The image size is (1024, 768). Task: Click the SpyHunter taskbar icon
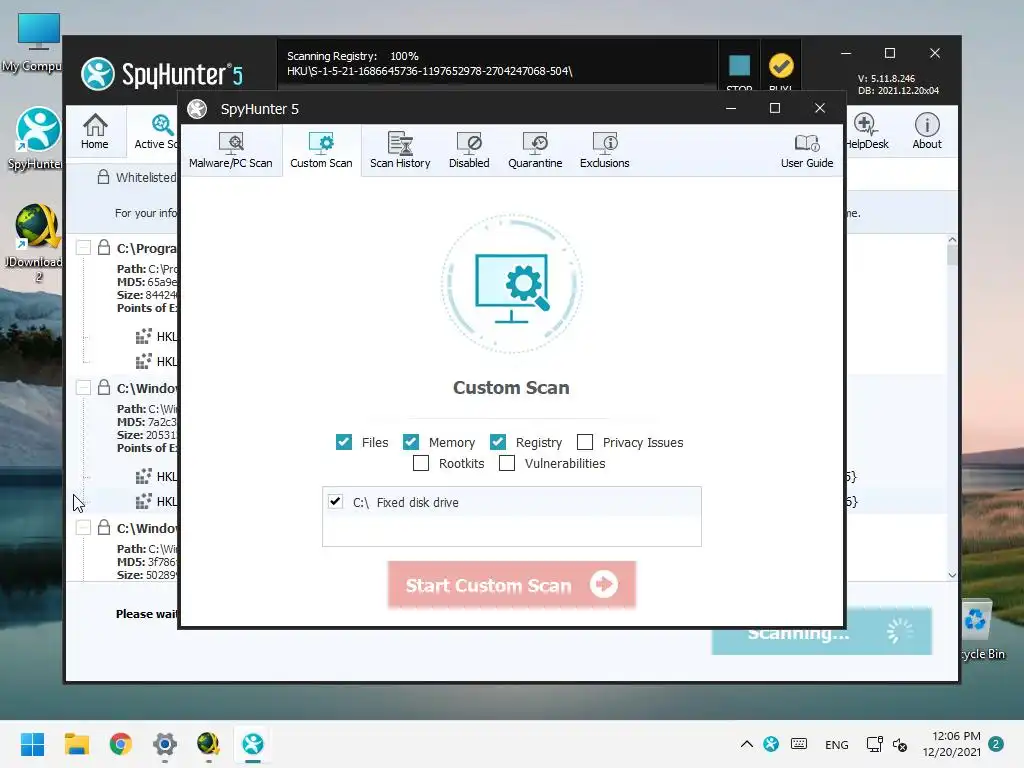point(253,744)
